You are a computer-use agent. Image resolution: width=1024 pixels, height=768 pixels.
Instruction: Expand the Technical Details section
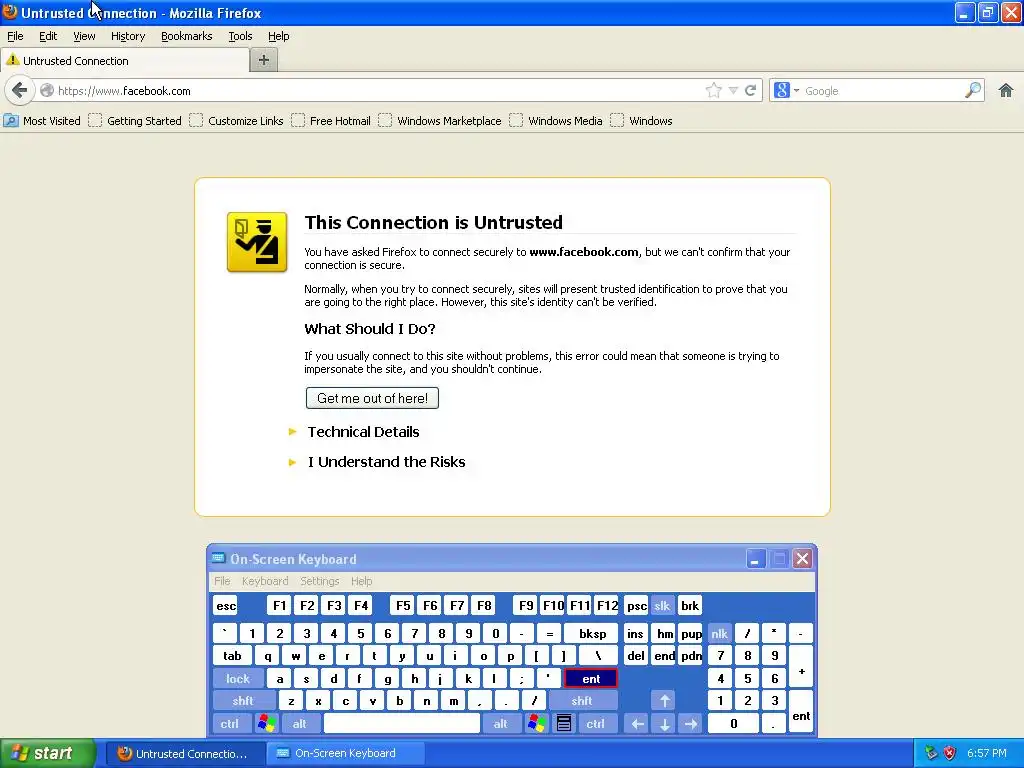click(x=363, y=432)
